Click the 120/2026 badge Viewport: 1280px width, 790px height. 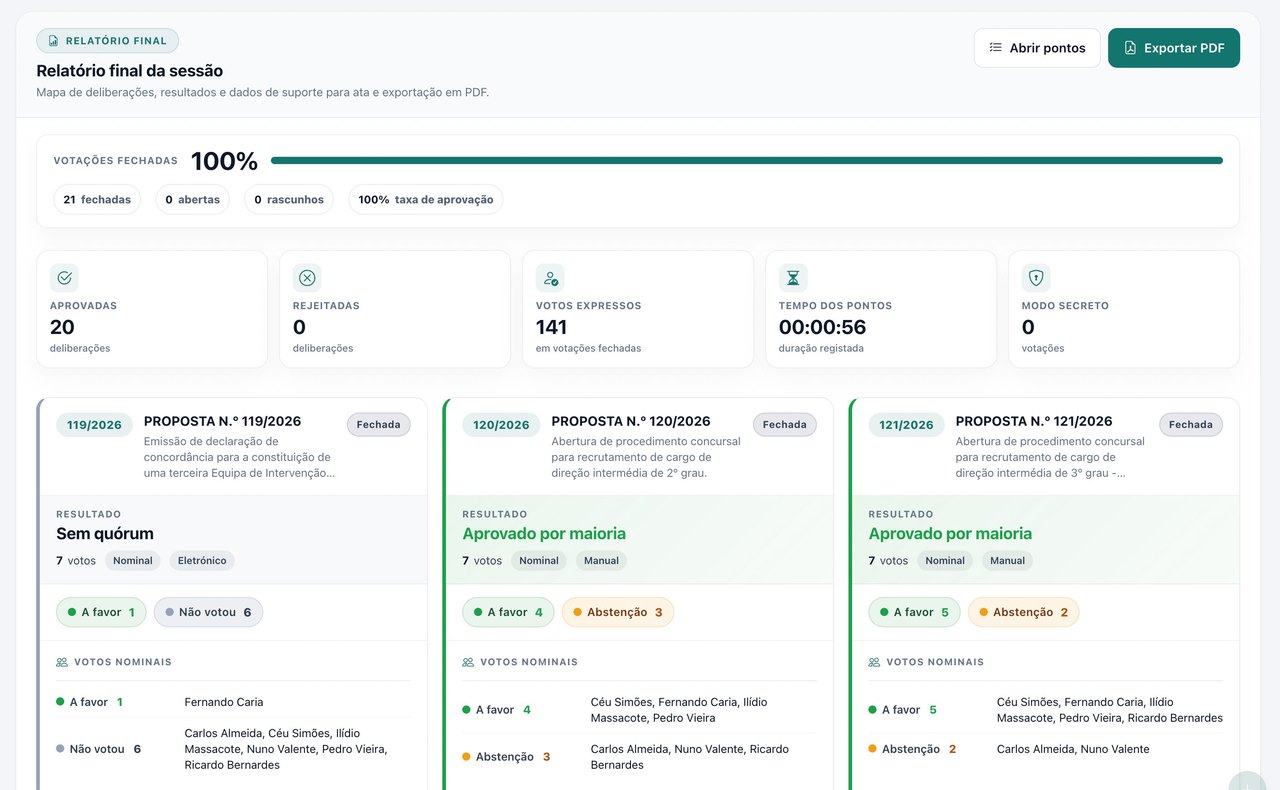pyautogui.click(x=501, y=425)
